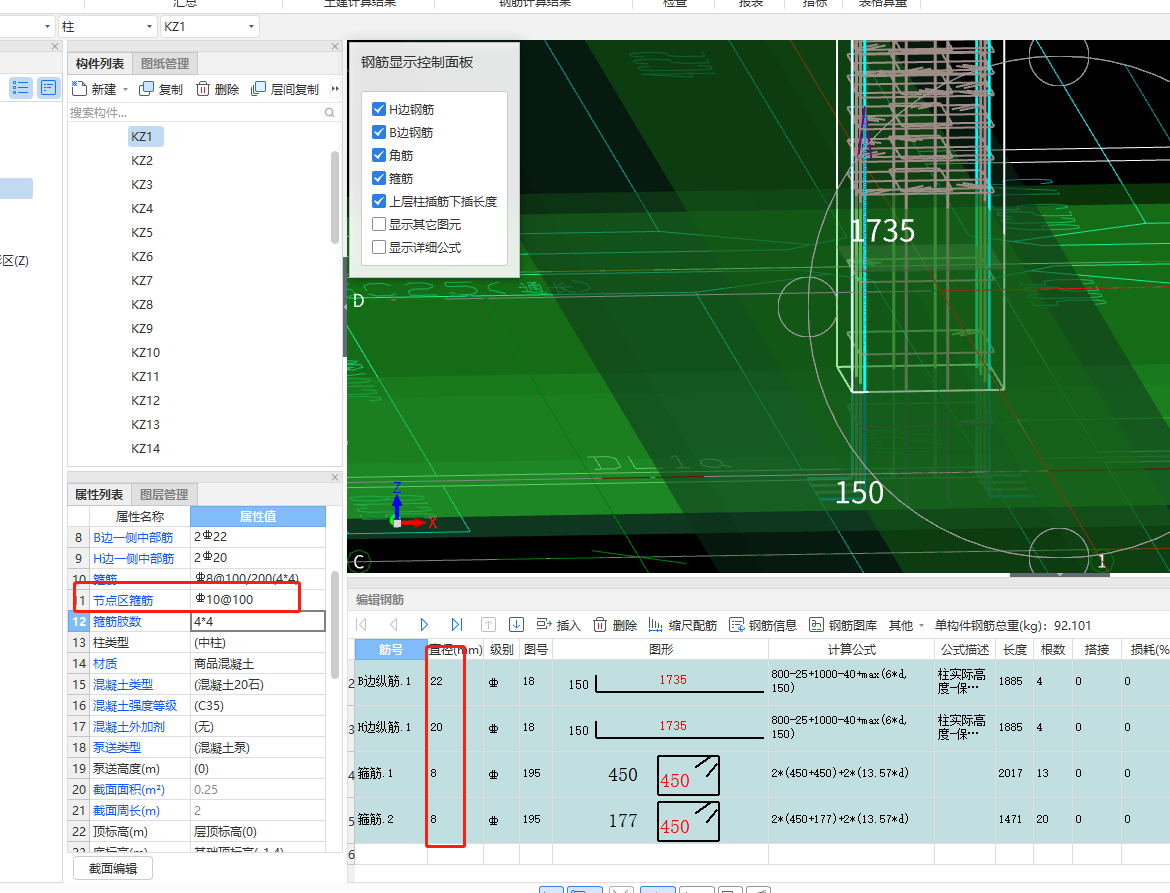The image size is (1170, 893).
Task: Select KZ5 in component list
Action: (142, 233)
